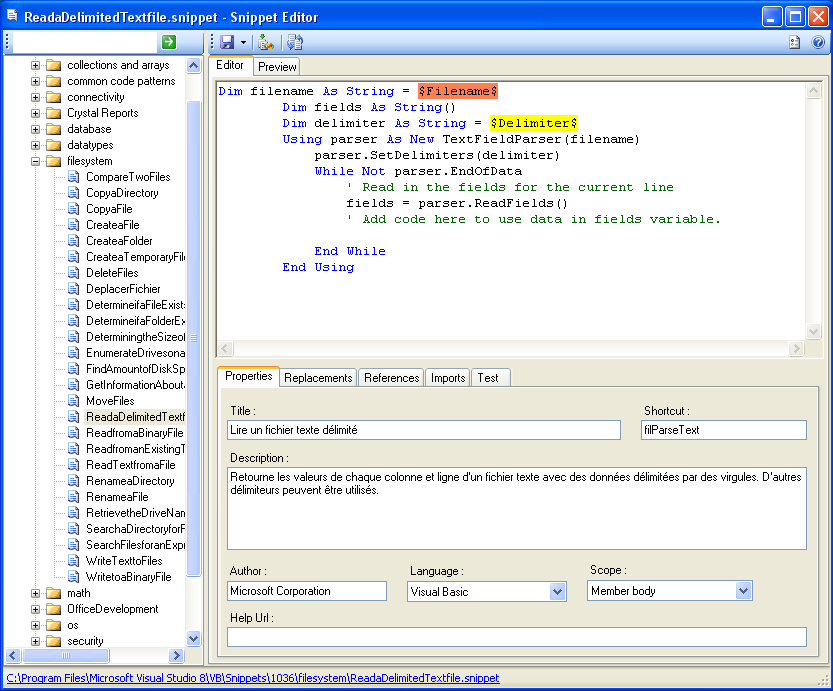Click the page icon beside help
833x691 pixels.
point(795,43)
